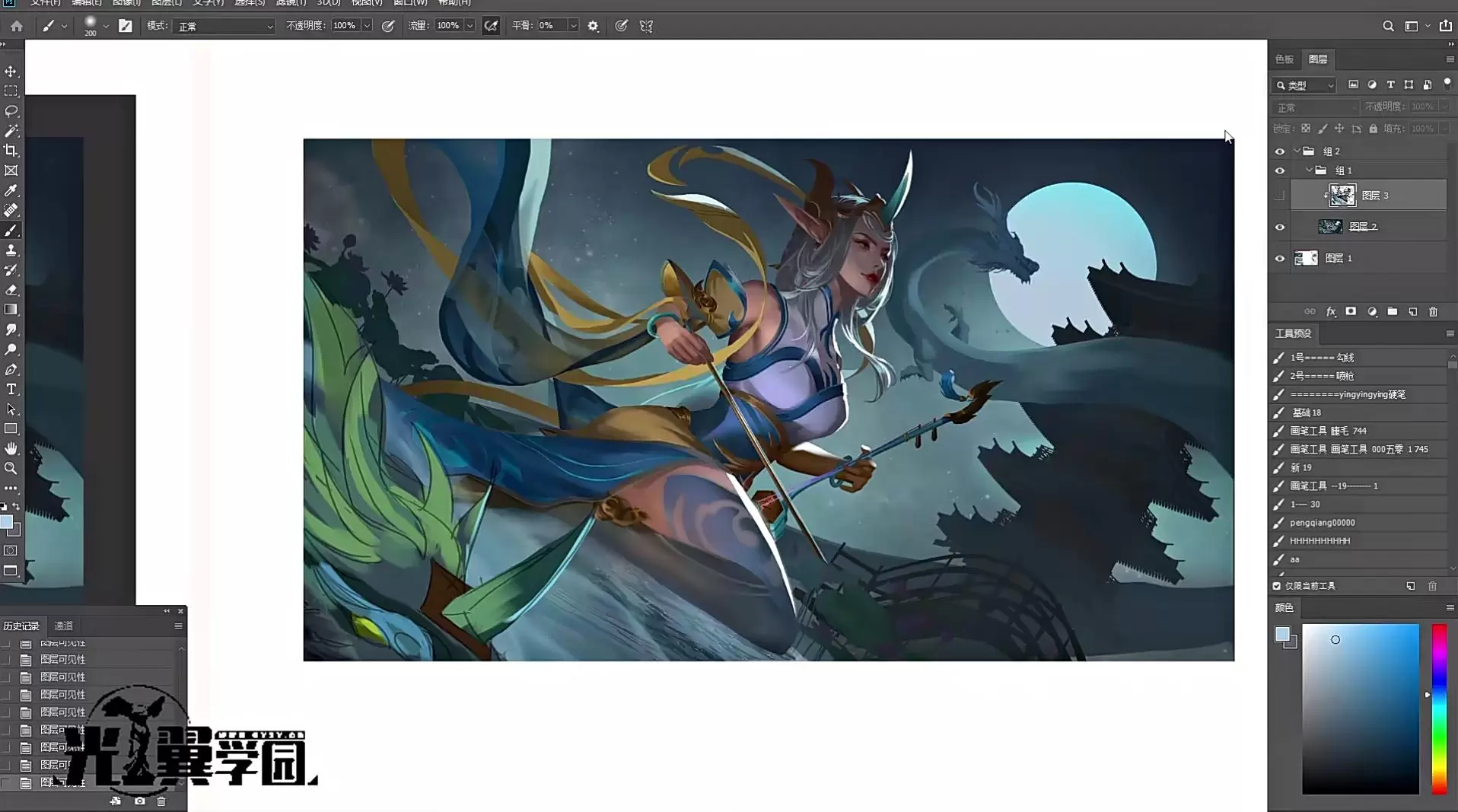Click the Home icon in options bar

point(17,26)
